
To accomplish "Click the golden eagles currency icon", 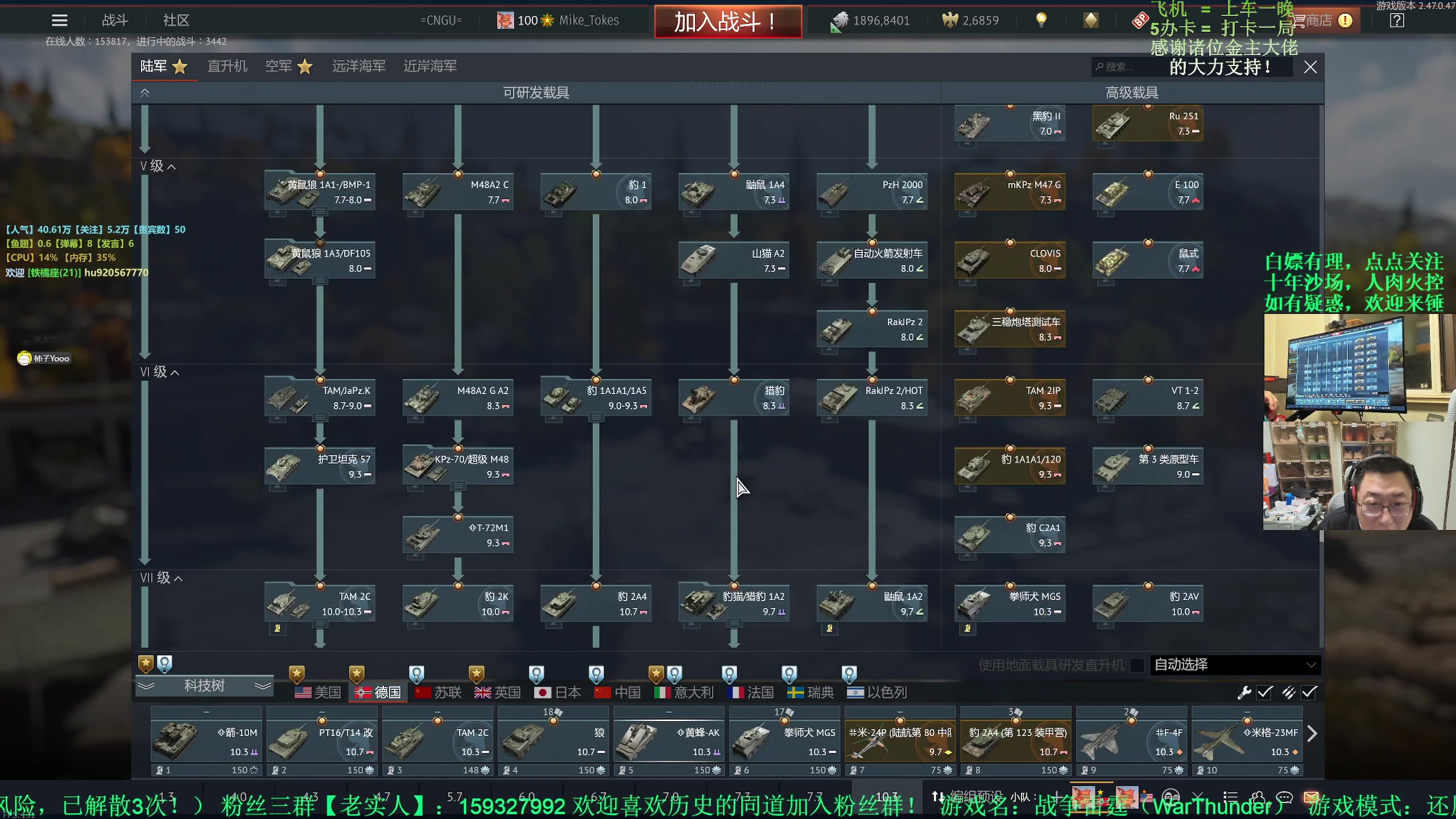I will tap(950, 20).
